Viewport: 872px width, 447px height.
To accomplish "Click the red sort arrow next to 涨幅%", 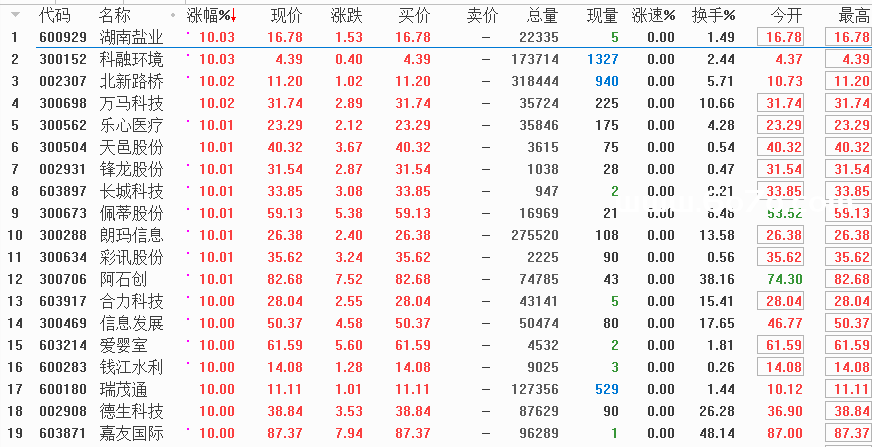I will 234,16.
